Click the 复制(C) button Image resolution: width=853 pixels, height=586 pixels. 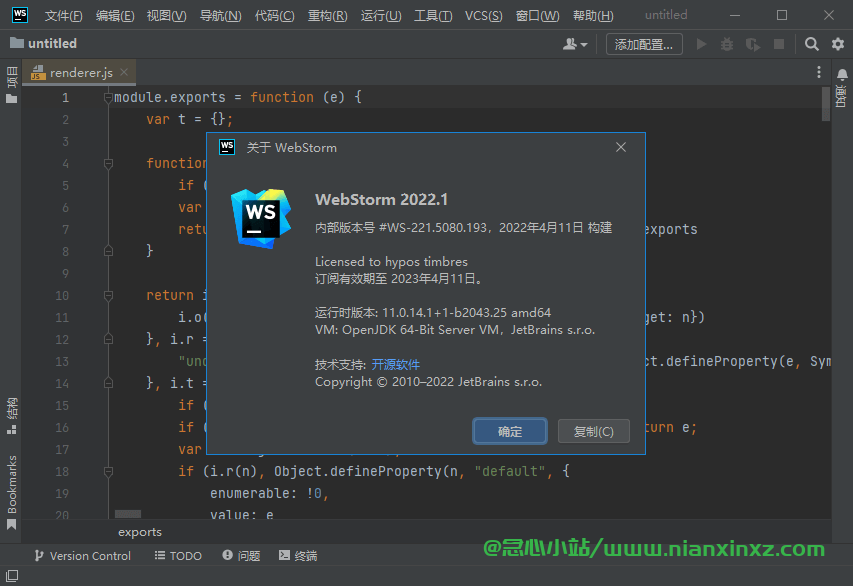point(594,431)
